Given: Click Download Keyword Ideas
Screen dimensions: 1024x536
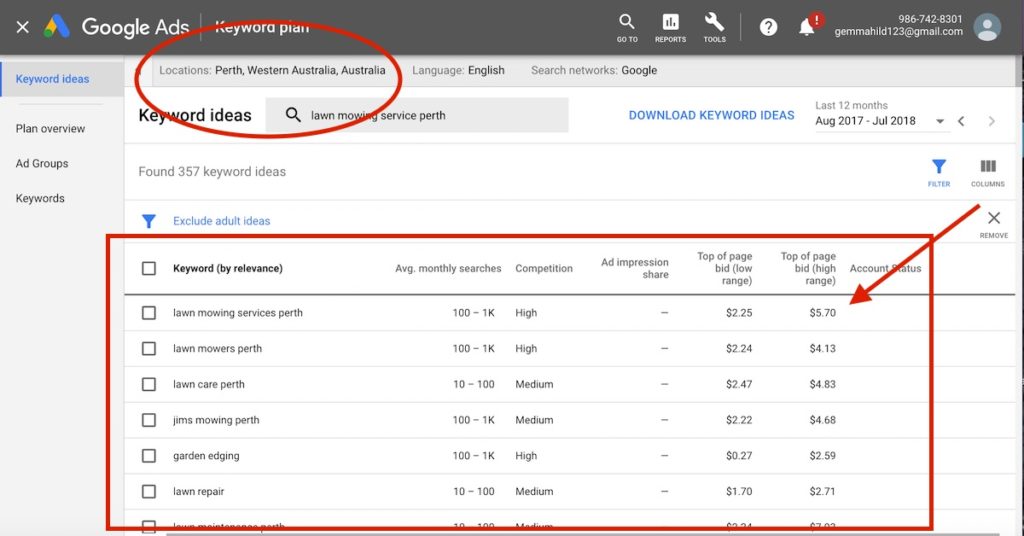Looking at the screenshot, I should tap(711, 116).
